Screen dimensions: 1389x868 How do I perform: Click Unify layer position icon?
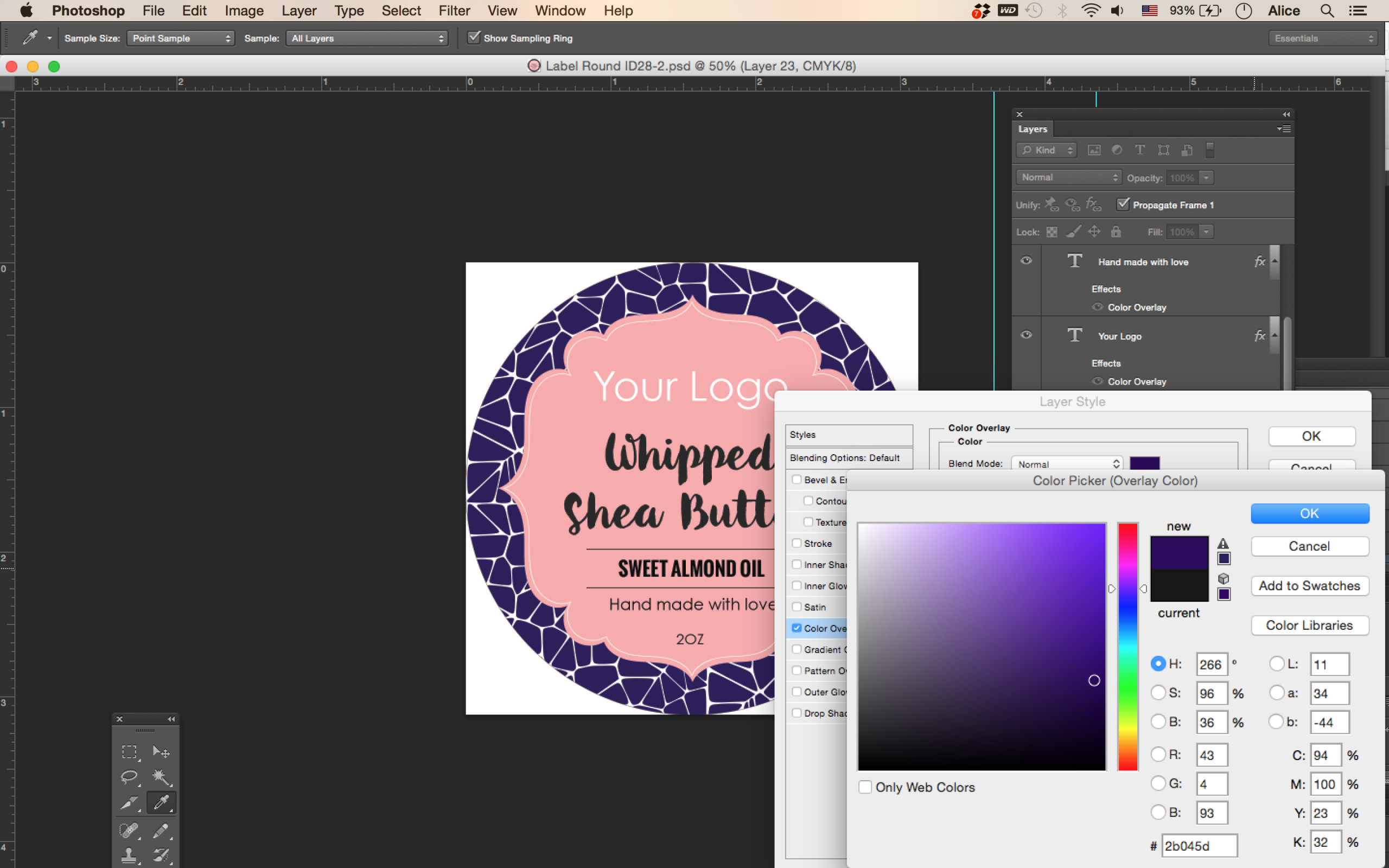(1052, 205)
